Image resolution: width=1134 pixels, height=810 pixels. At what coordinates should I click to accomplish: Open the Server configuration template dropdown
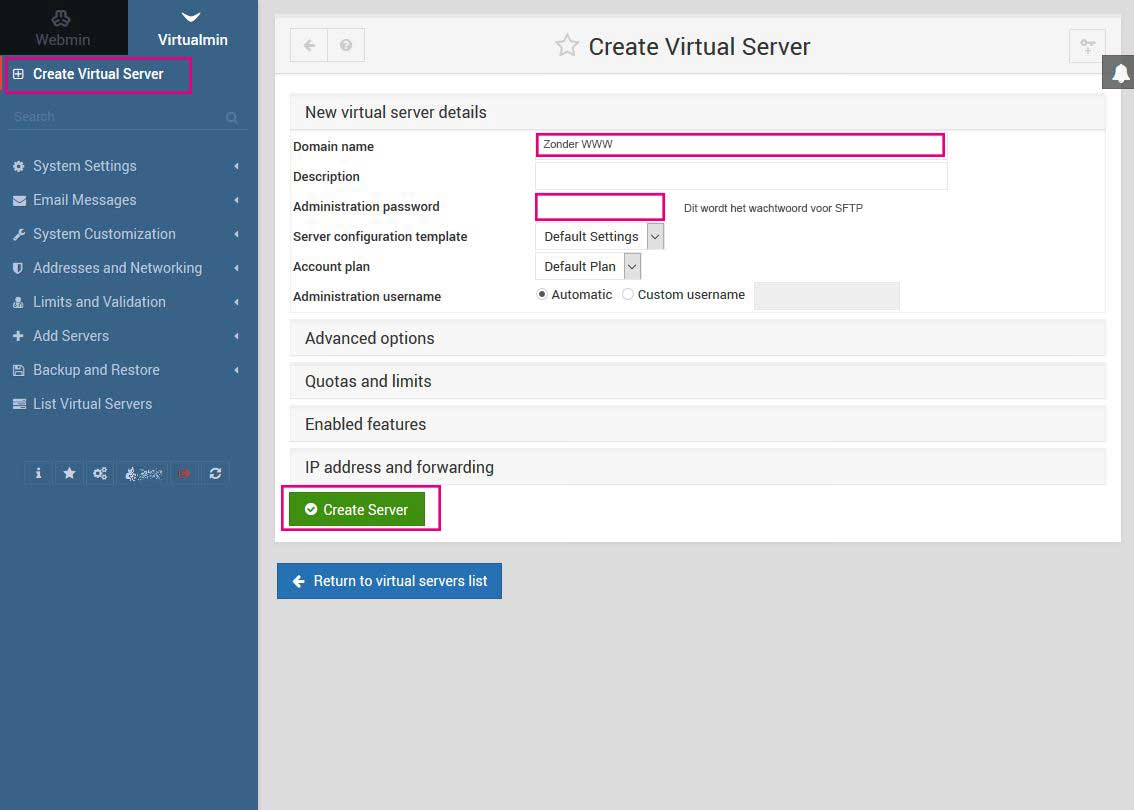[x=599, y=237]
